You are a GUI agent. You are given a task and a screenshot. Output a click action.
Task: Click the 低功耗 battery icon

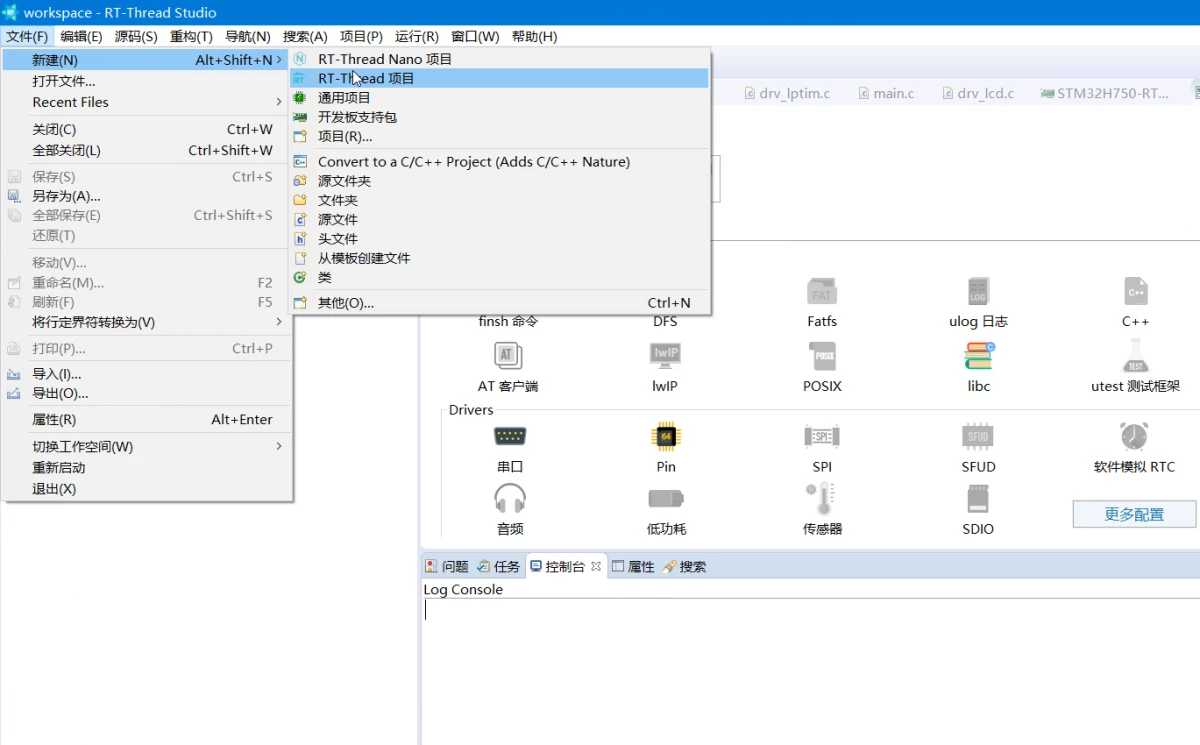(x=666, y=498)
